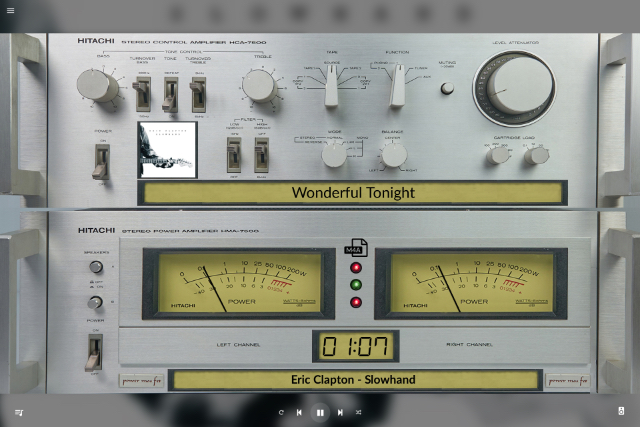Toggle repeat playback mode
The image size is (640, 427).
pyautogui.click(x=282, y=412)
